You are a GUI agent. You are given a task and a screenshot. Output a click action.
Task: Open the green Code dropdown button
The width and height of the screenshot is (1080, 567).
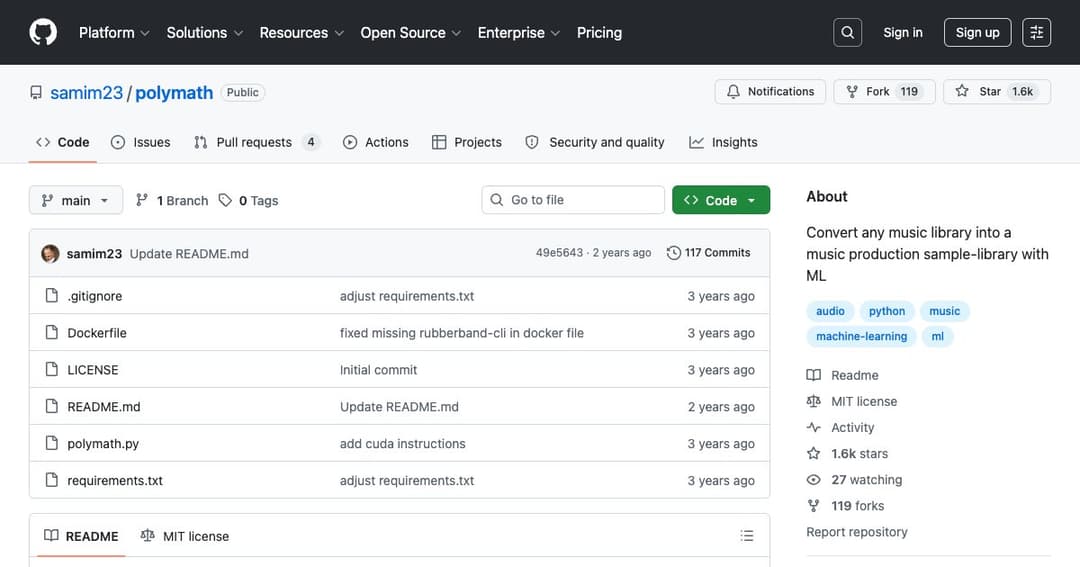[x=720, y=200]
